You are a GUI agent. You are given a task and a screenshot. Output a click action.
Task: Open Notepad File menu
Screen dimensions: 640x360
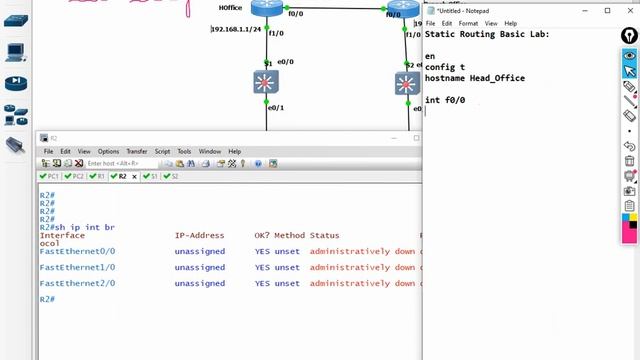tap(430, 24)
